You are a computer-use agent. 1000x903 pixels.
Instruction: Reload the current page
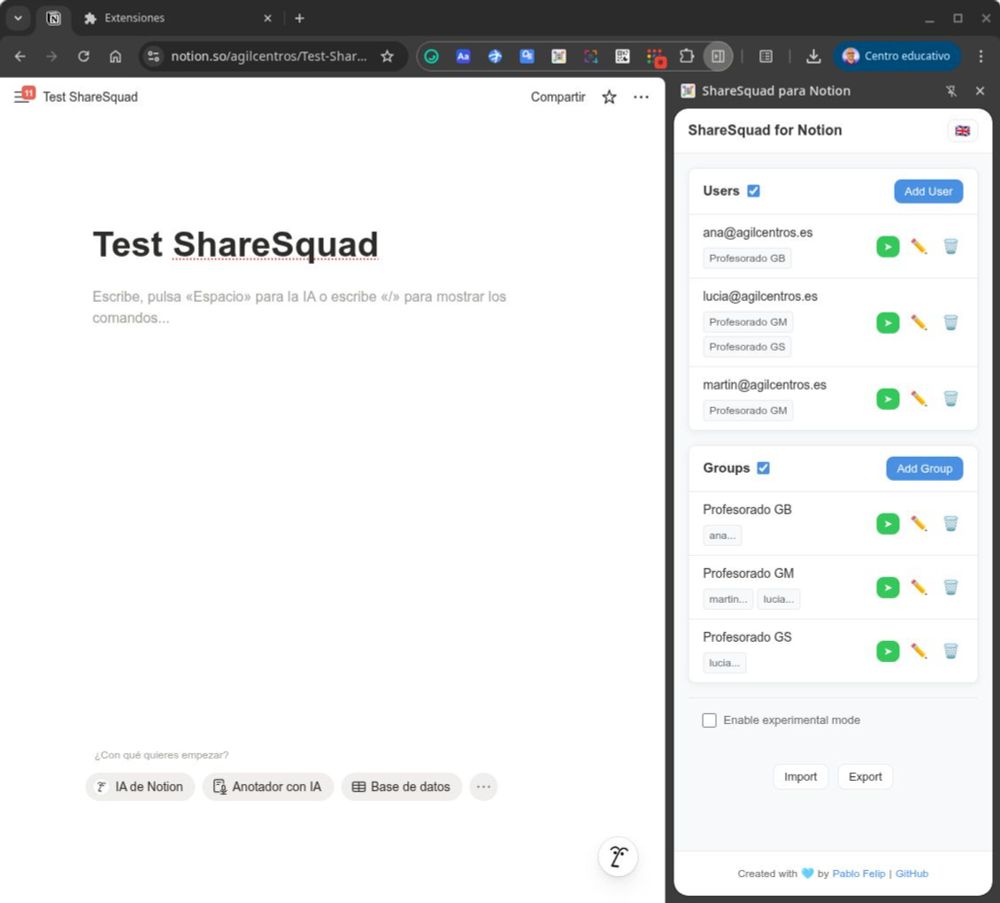84,56
